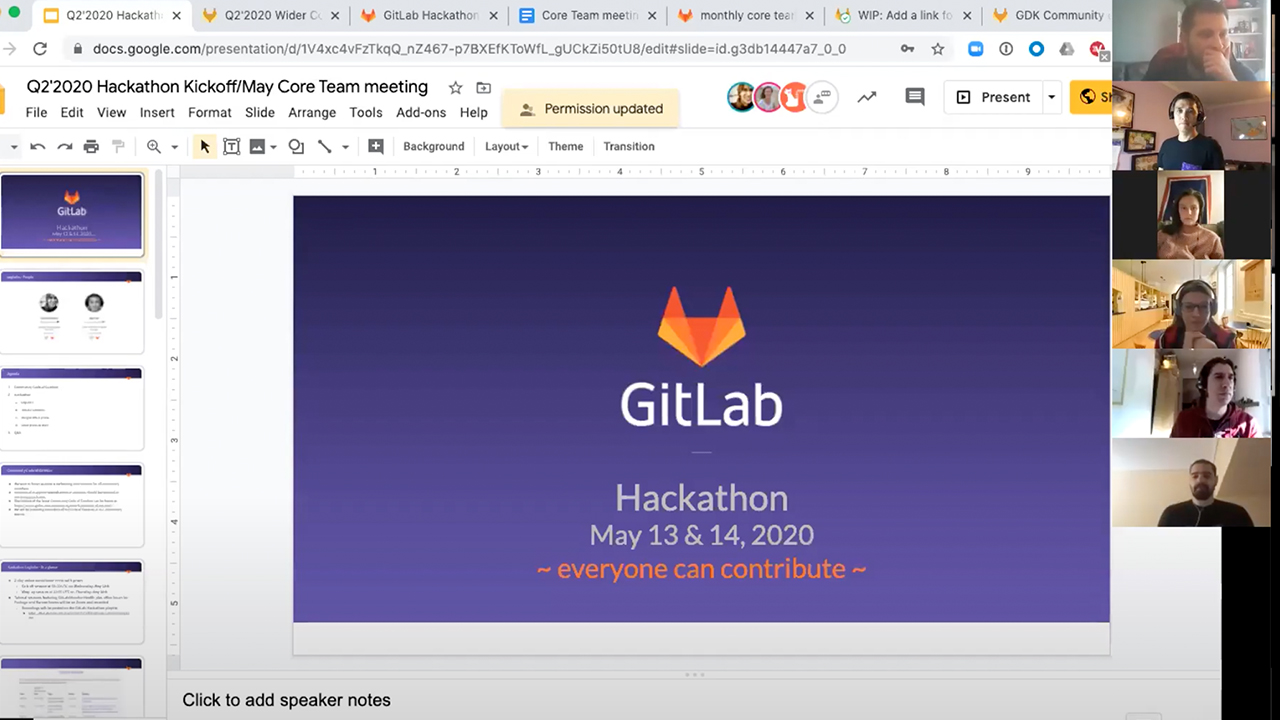Open the Tools menu
The height and width of the screenshot is (720, 1280).
pyautogui.click(x=366, y=112)
